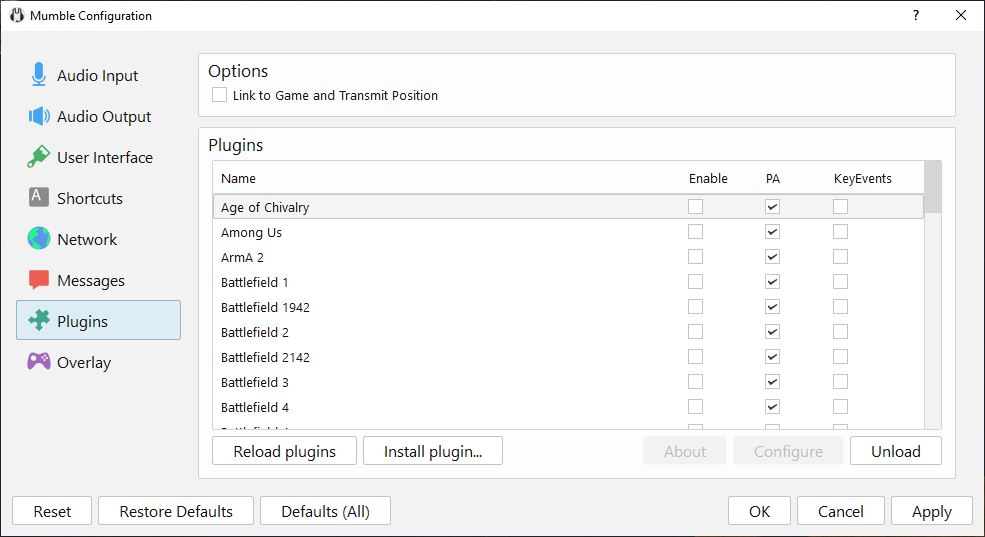Click the KeyEvents column header
The width and height of the screenshot is (985, 537).
[863, 178]
